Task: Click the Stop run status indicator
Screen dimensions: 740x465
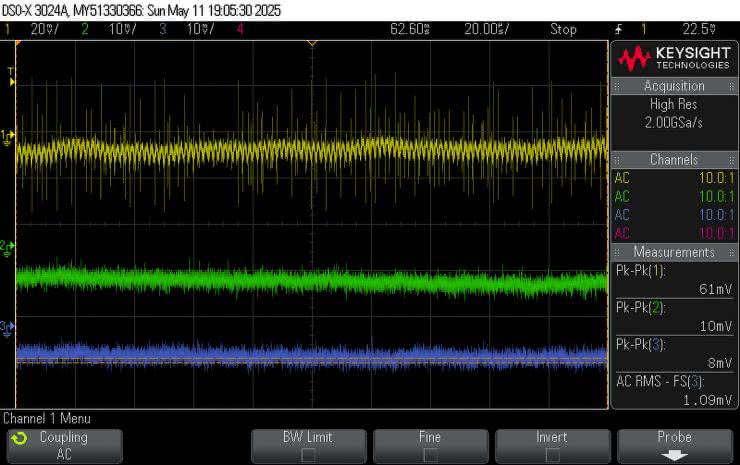Action: pyautogui.click(x=563, y=29)
